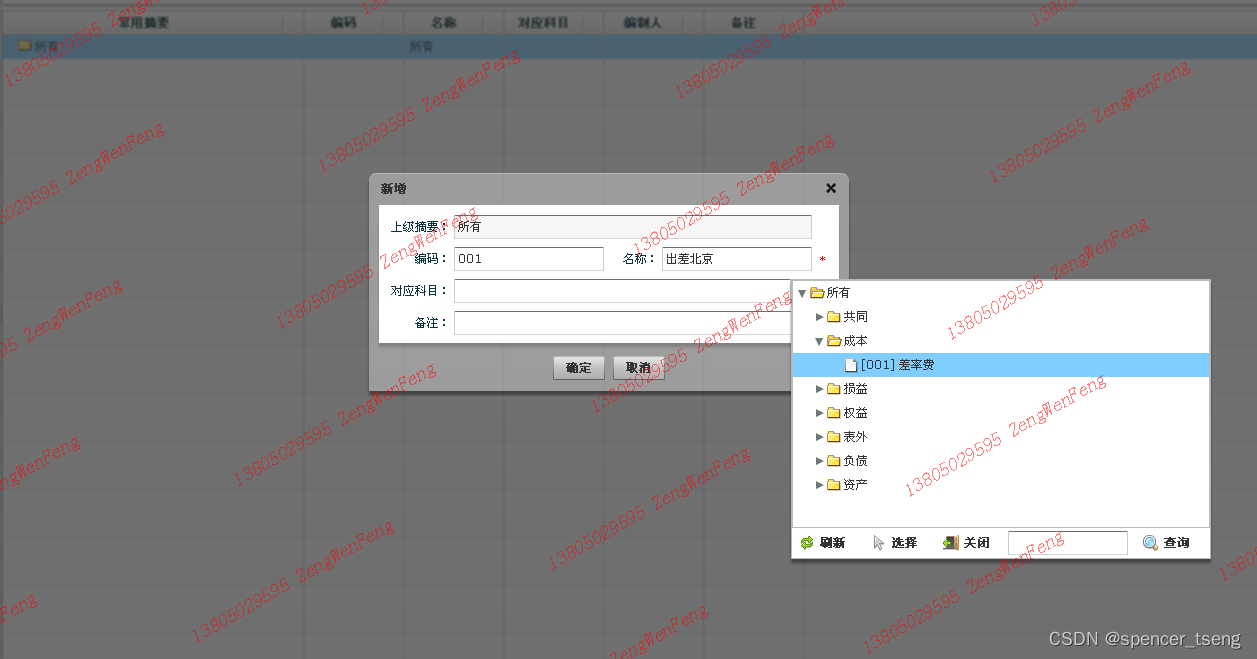
Task: Click the folder icon next to 负债
Action: [833, 461]
